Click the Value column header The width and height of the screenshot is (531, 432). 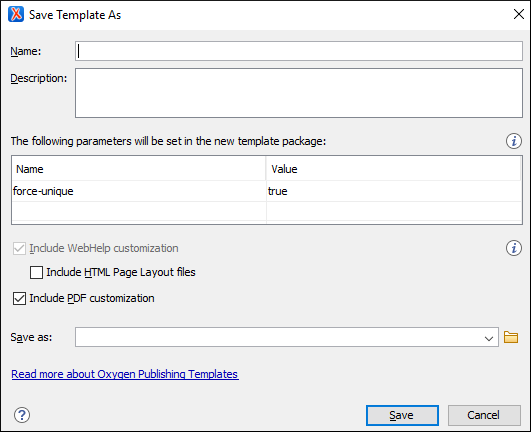393,169
